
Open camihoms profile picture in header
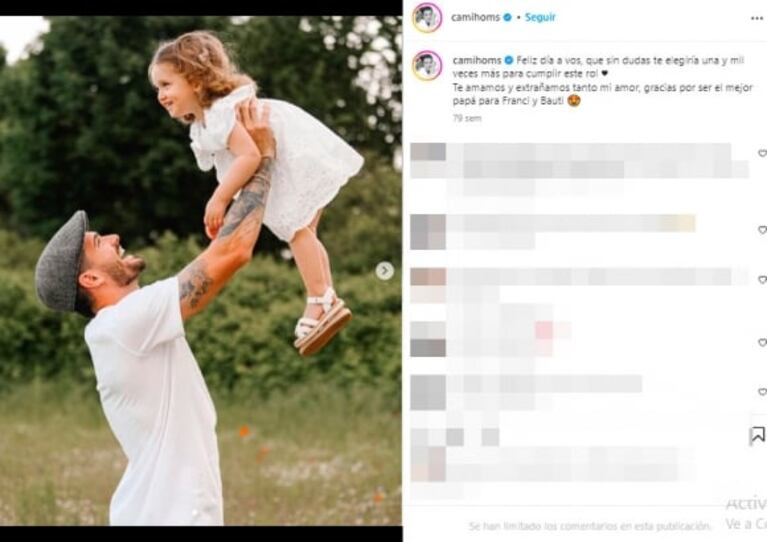coord(428,18)
